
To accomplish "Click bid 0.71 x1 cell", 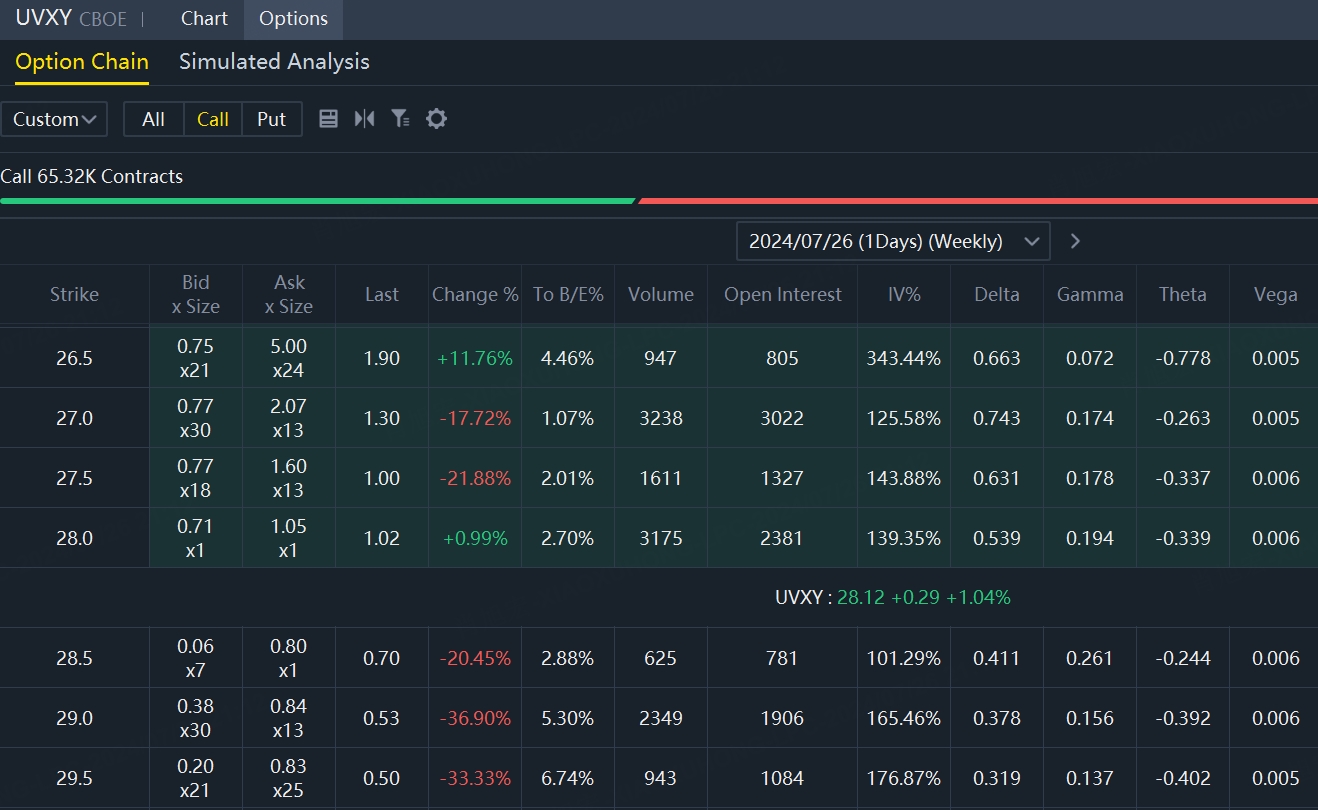I will click(x=196, y=538).
